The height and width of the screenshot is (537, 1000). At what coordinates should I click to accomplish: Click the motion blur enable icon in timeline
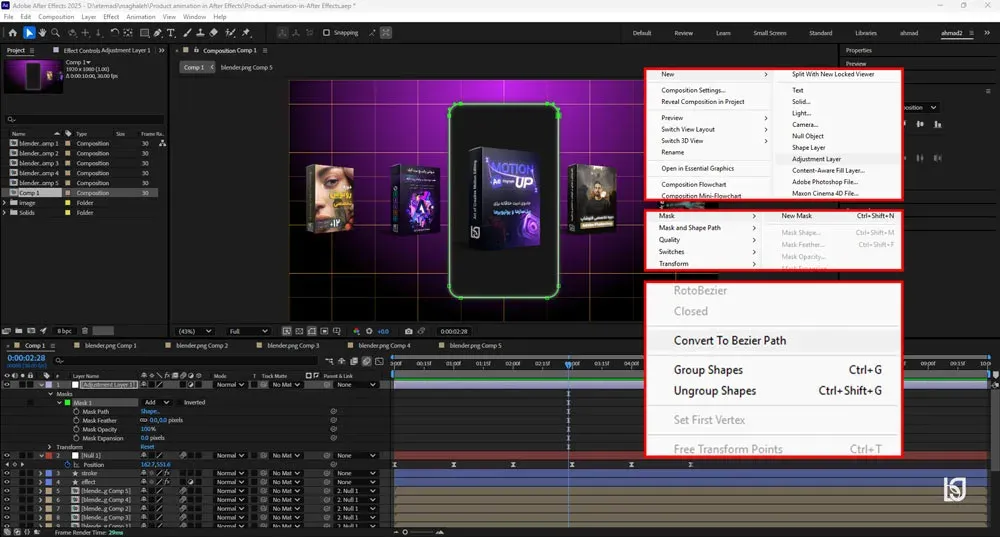(367, 361)
